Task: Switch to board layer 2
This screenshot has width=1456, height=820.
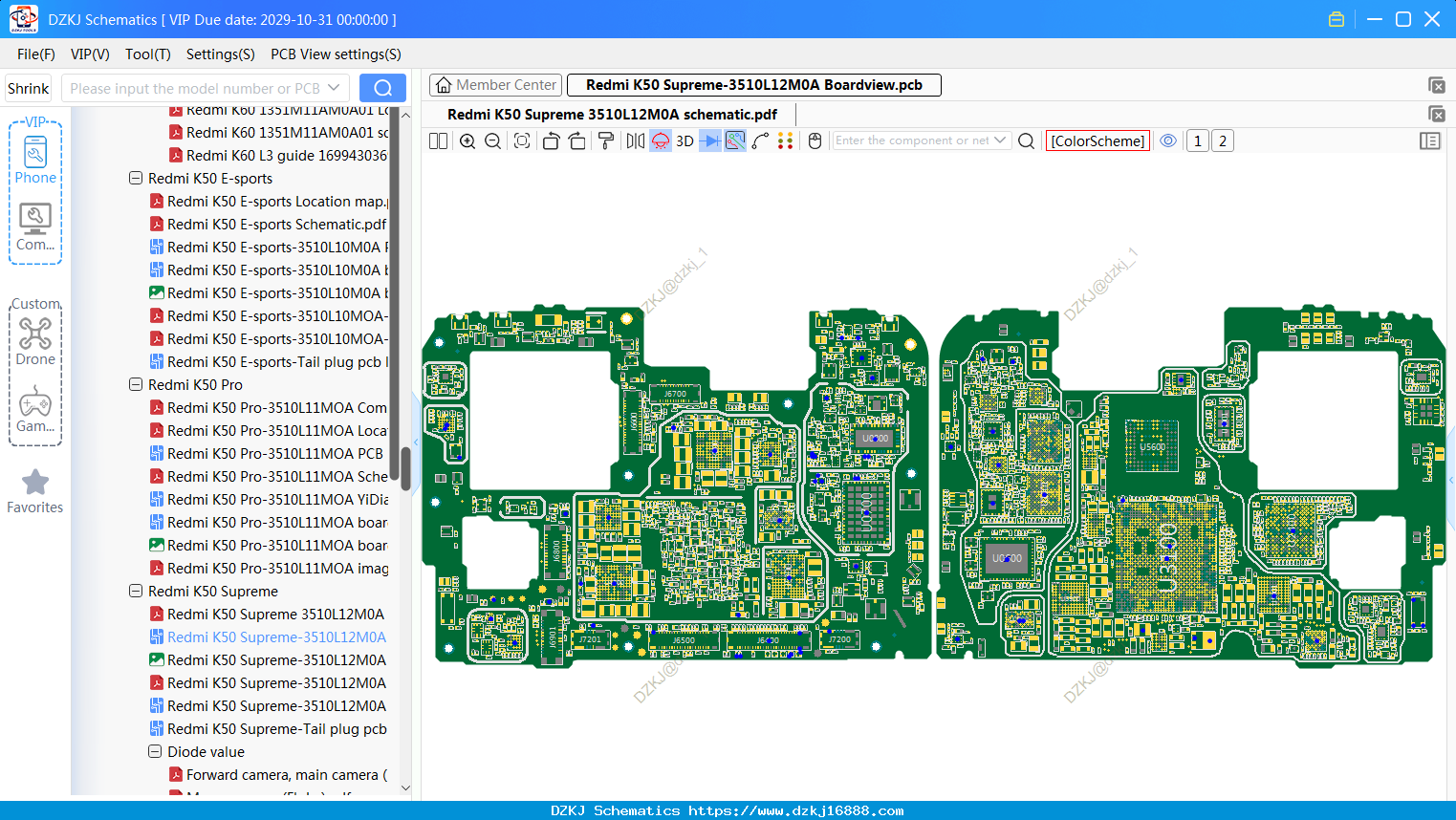Action: point(1223,141)
